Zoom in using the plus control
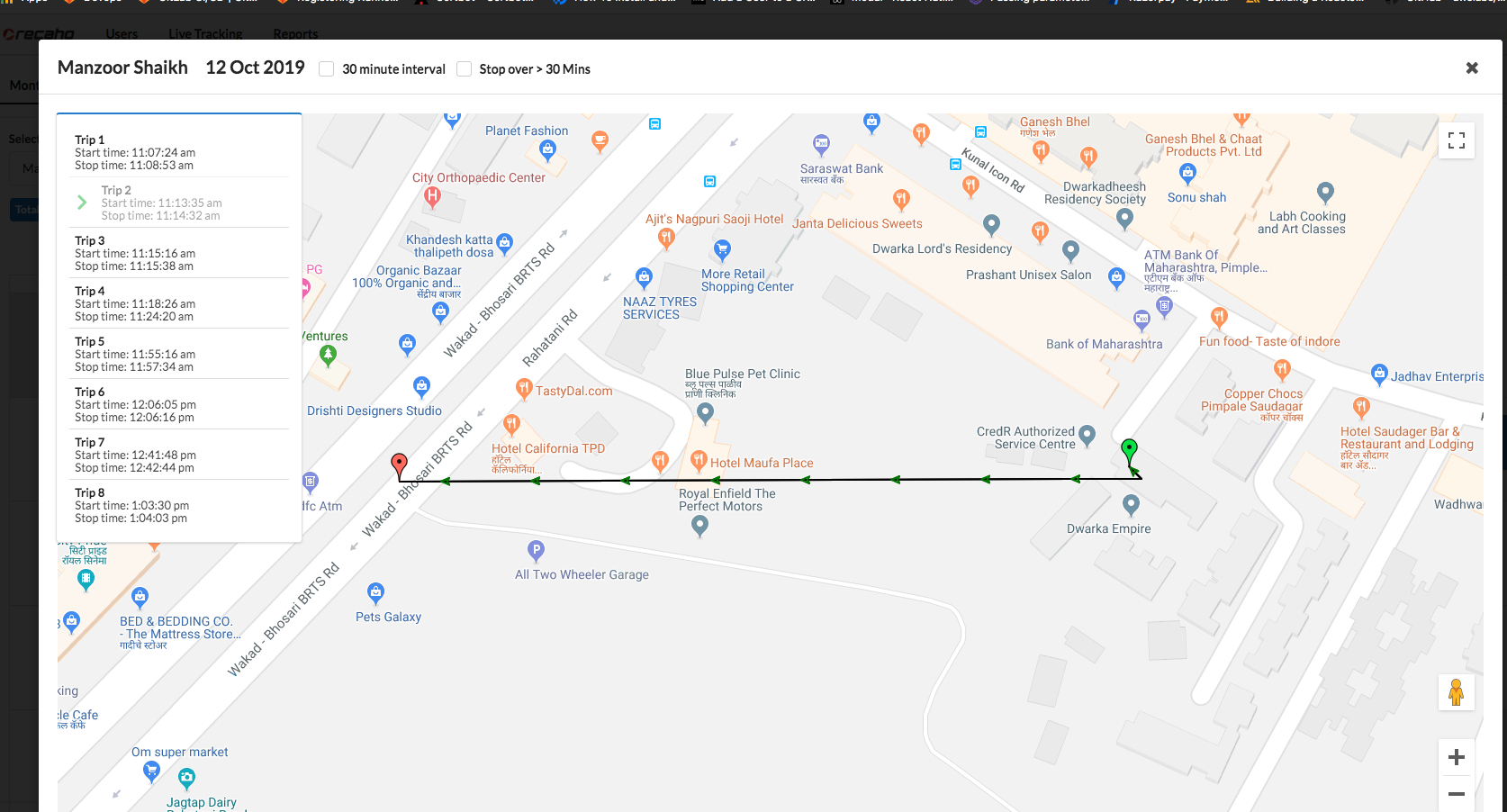This screenshot has width=1507, height=812. [1456, 757]
